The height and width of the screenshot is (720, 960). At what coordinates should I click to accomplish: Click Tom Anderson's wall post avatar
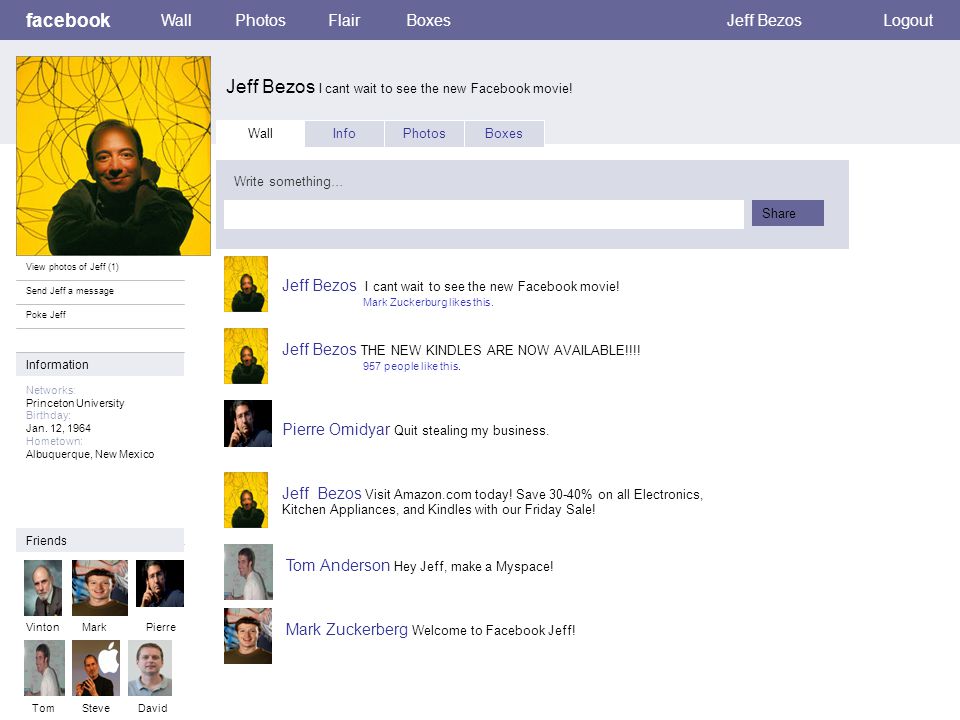249,572
